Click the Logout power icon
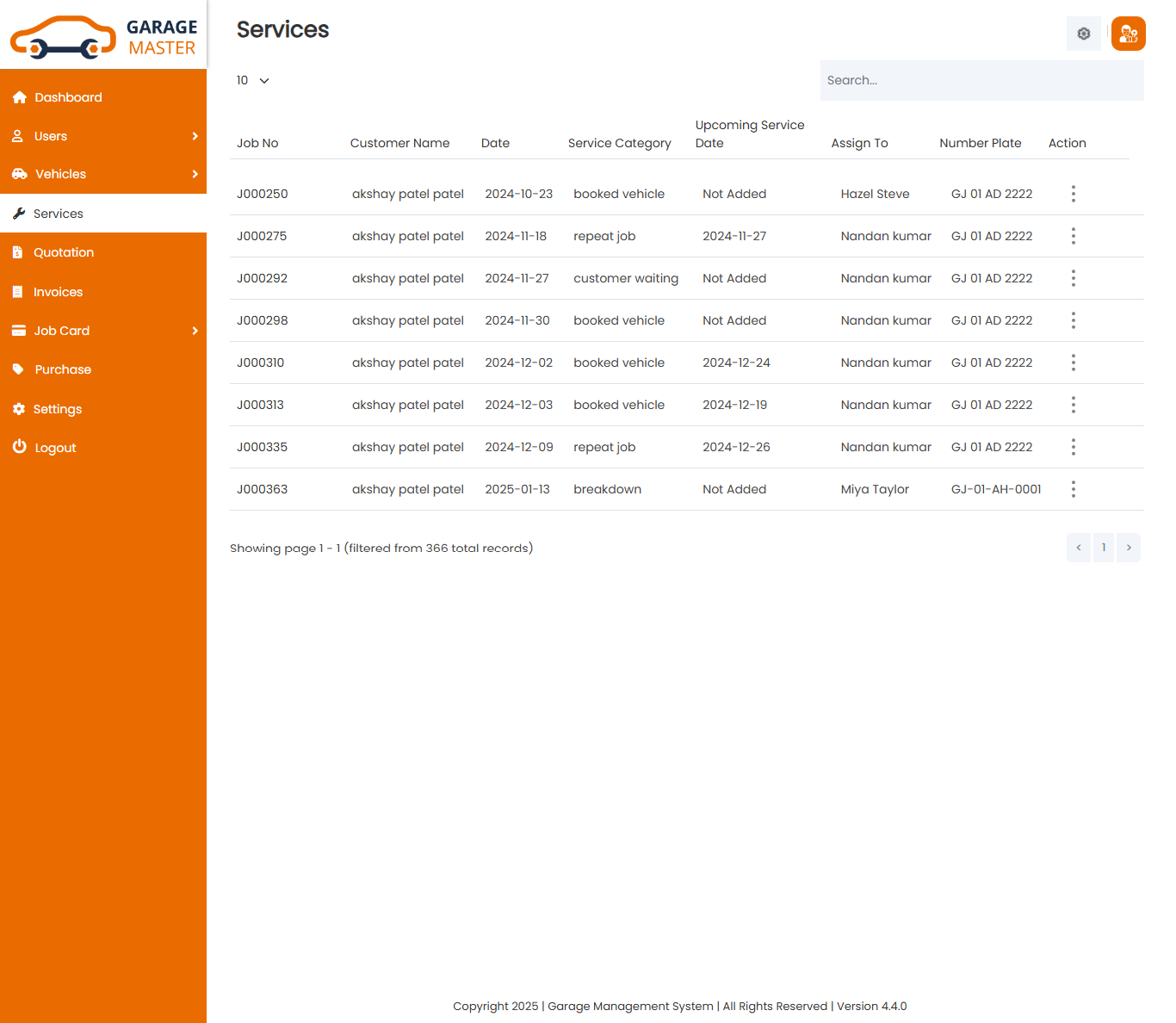The width and height of the screenshot is (1176, 1023). (x=20, y=447)
